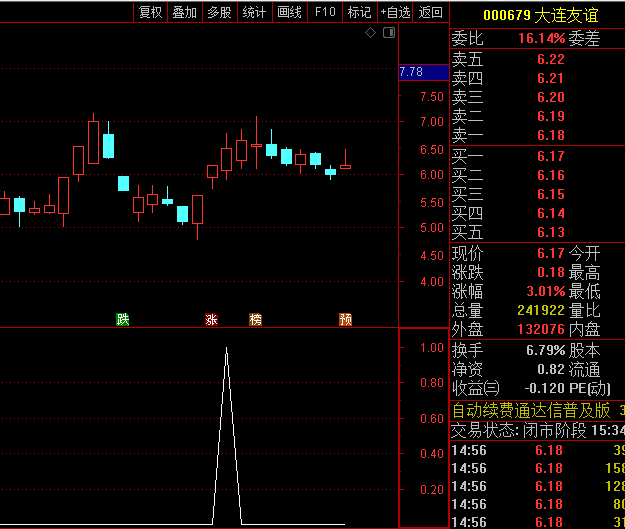Click the 标记 mark button

tap(360, 12)
